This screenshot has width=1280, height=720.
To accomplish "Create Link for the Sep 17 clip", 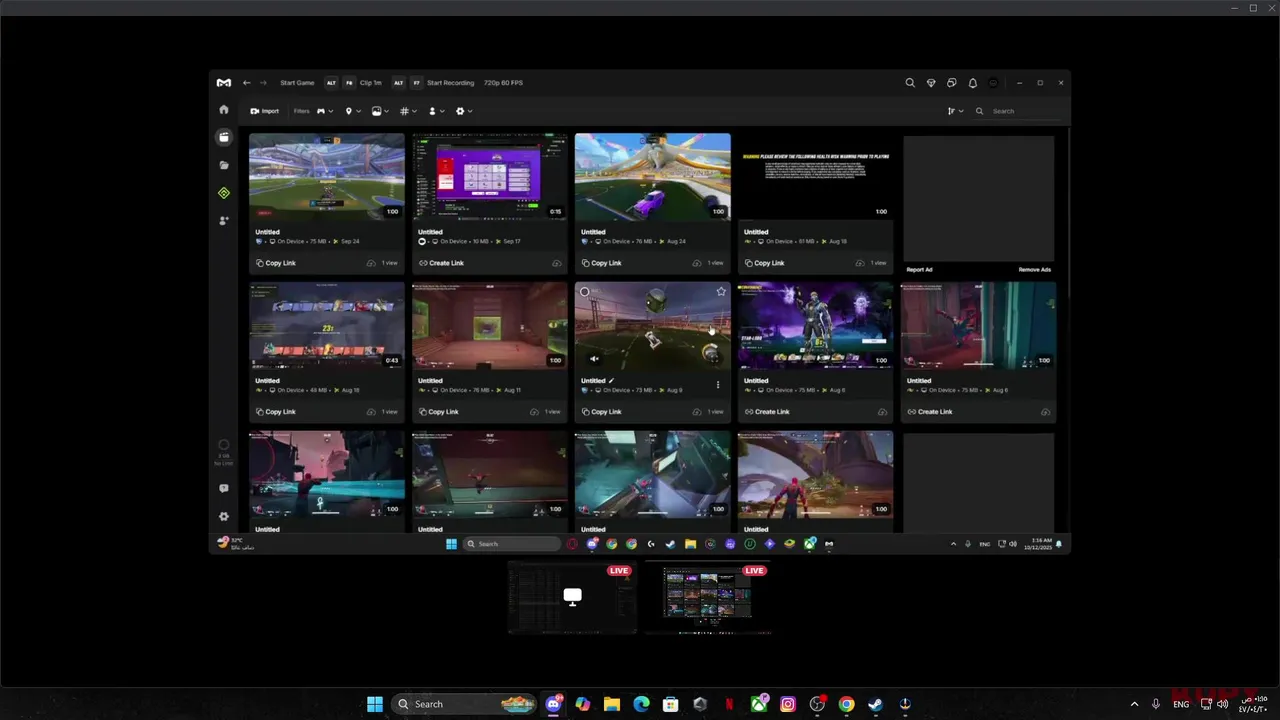I will (x=441, y=263).
